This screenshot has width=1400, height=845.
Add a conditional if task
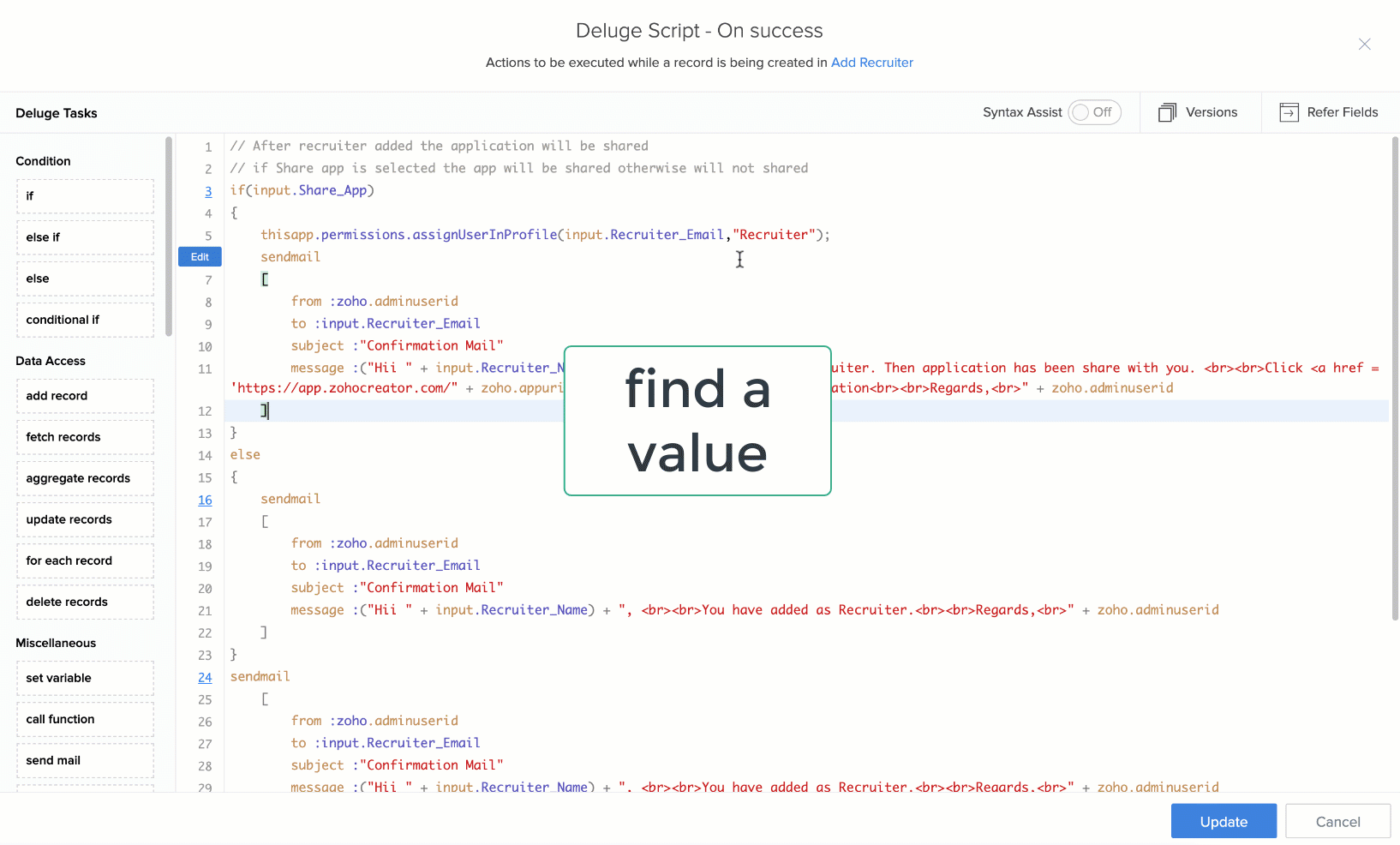coord(85,320)
